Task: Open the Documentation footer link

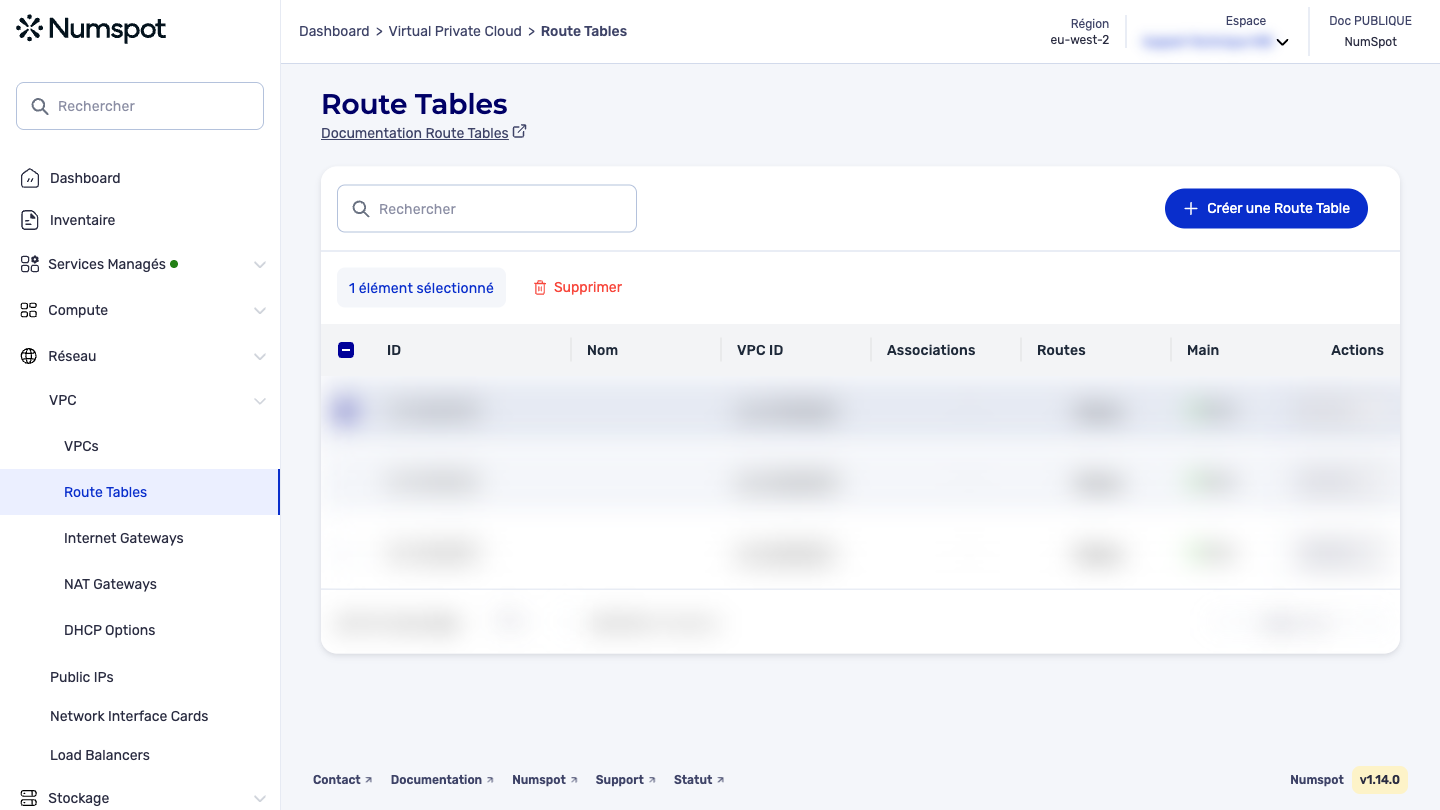Action: tap(442, 780)
